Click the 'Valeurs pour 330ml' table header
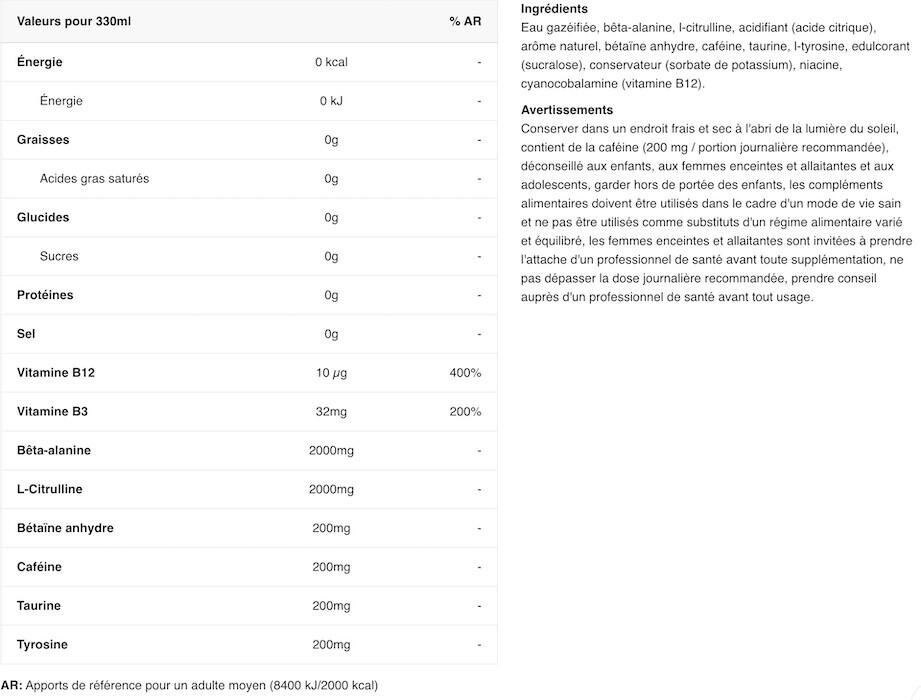This screenshot has height=700, width=921. (x=74, y=21)
